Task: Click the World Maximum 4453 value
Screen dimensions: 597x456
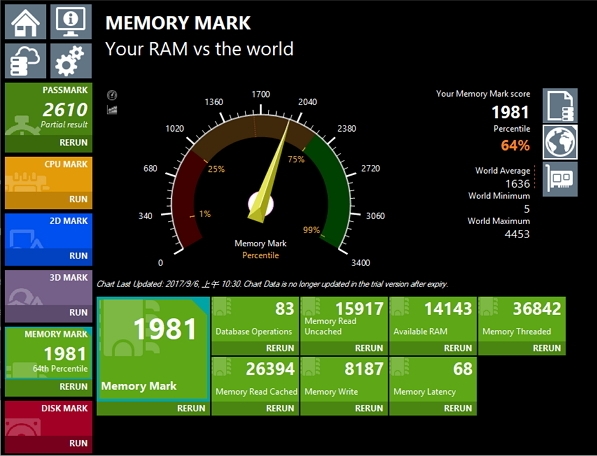Action: [517, 234]
